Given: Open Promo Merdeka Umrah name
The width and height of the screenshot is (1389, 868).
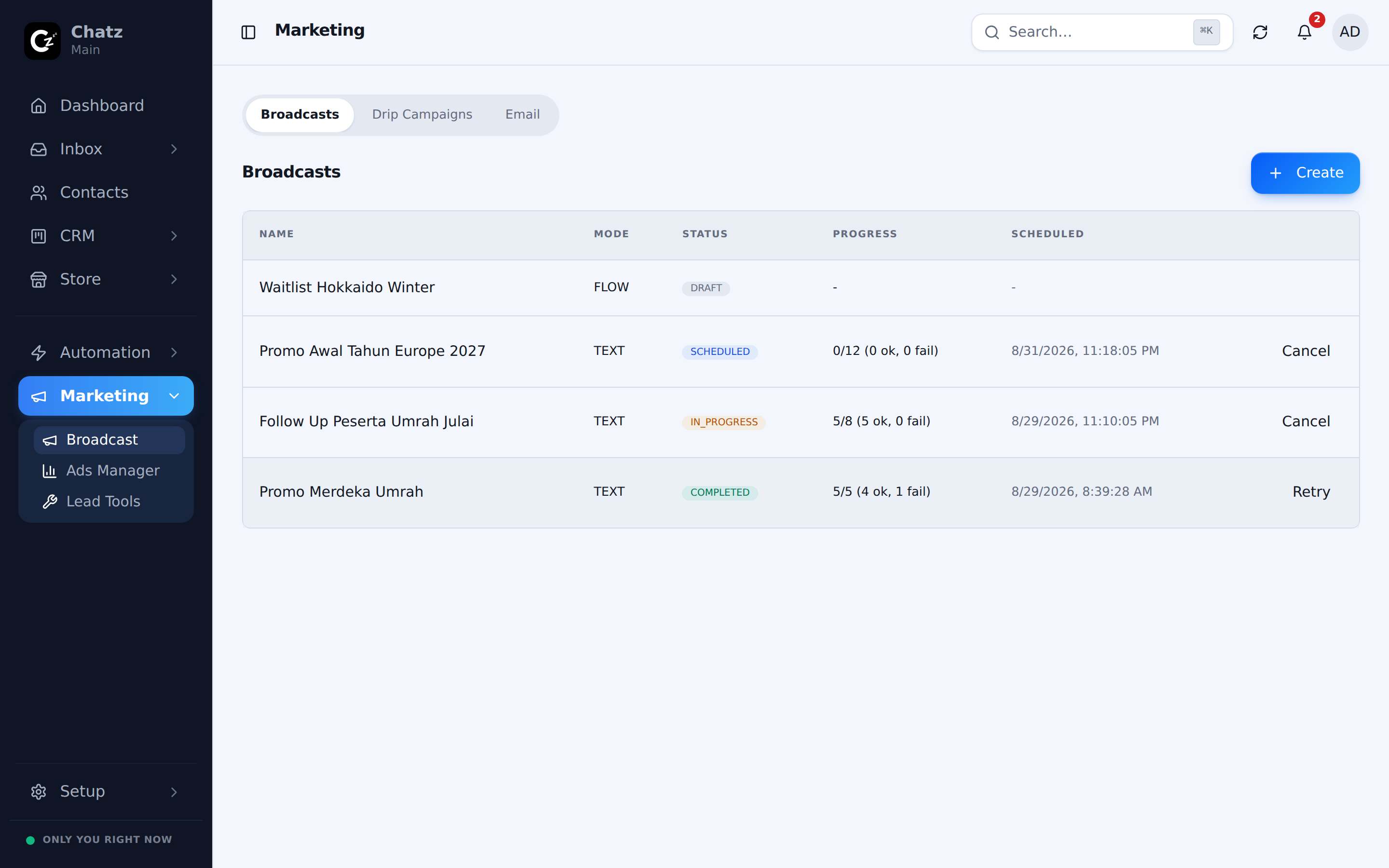Looking at the screenshot, I should tap(341, 492).
